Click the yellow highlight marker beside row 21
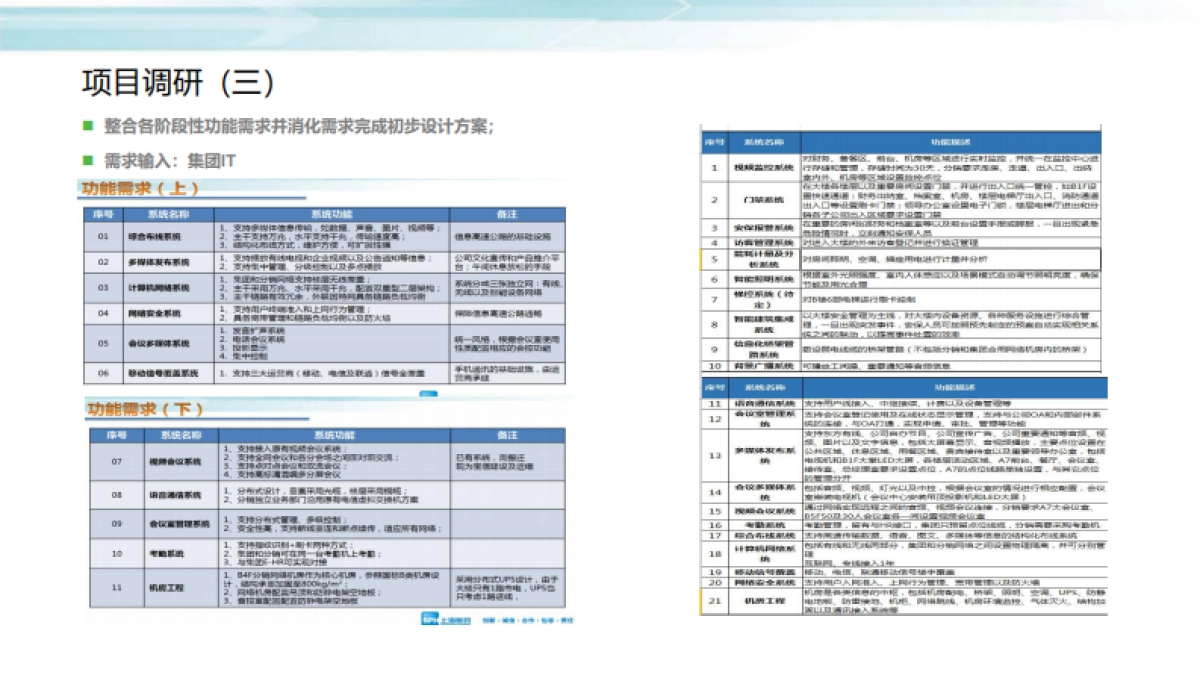 pyautogui.click(x=700, y=601)
